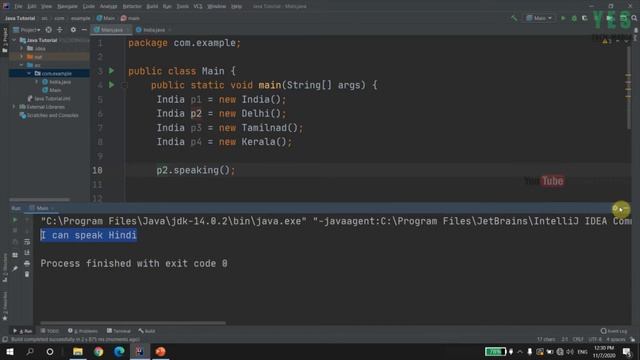Click the Run console horizontal scrollbar
640x360 pixels.
(x=133, y=323)
